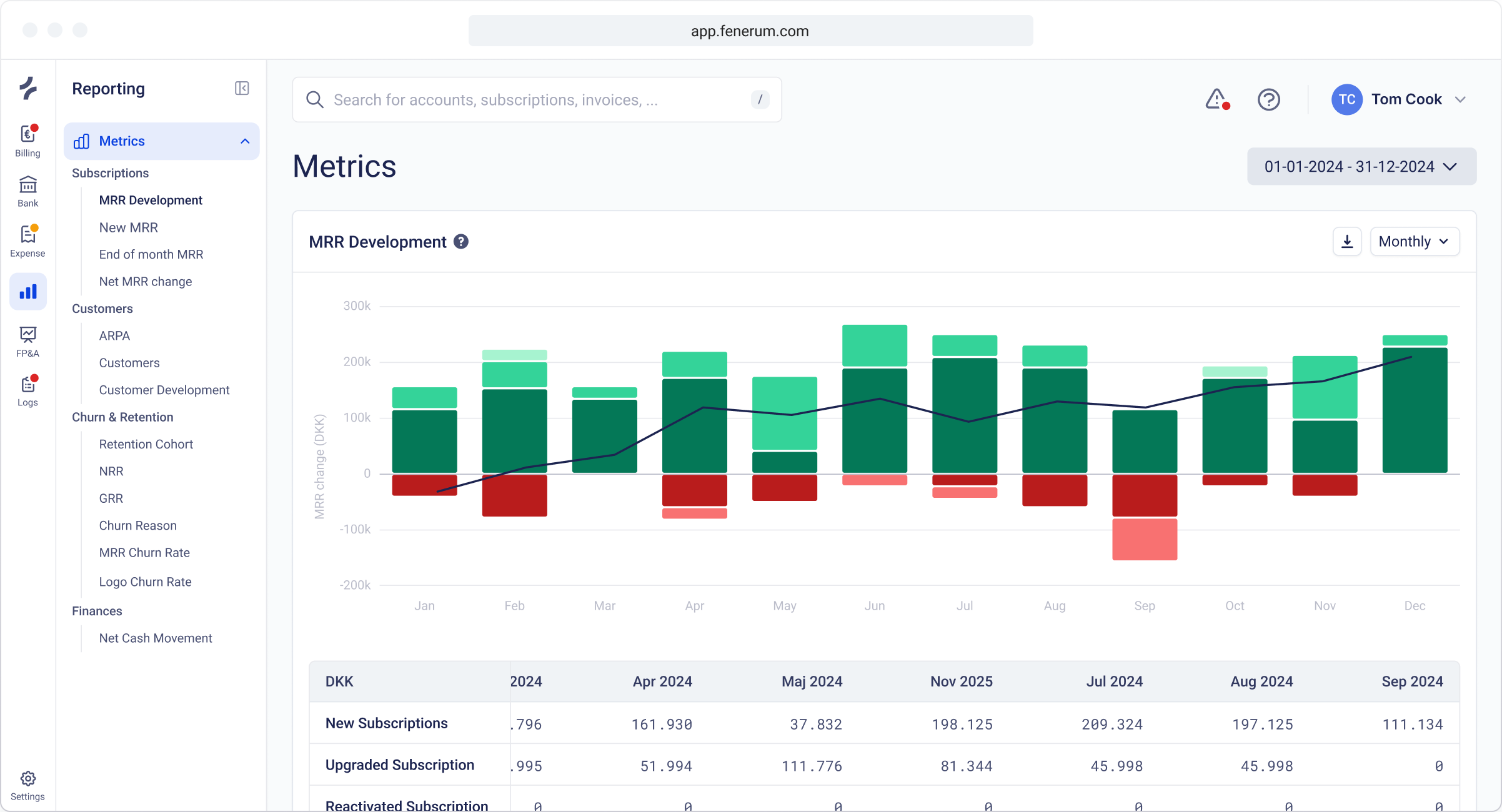
Task: Select the Bank icon in sidebar
Action: (27, 186)
